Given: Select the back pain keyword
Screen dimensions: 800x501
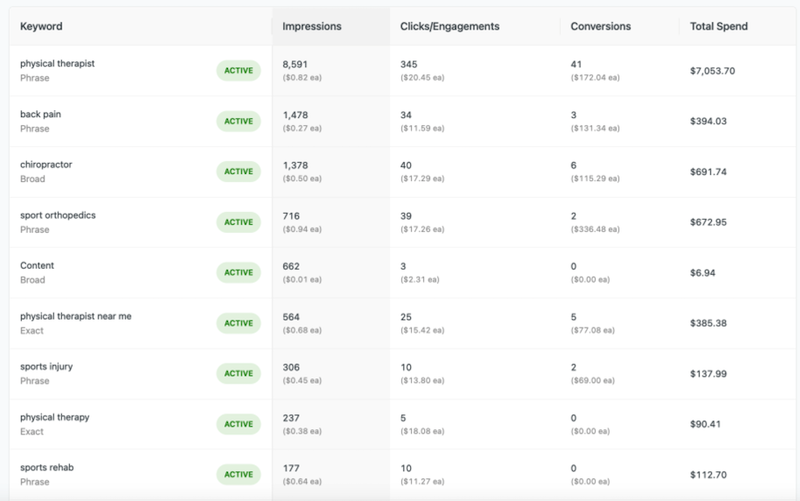Looking at the screenshot, I should tap(41, 115).
